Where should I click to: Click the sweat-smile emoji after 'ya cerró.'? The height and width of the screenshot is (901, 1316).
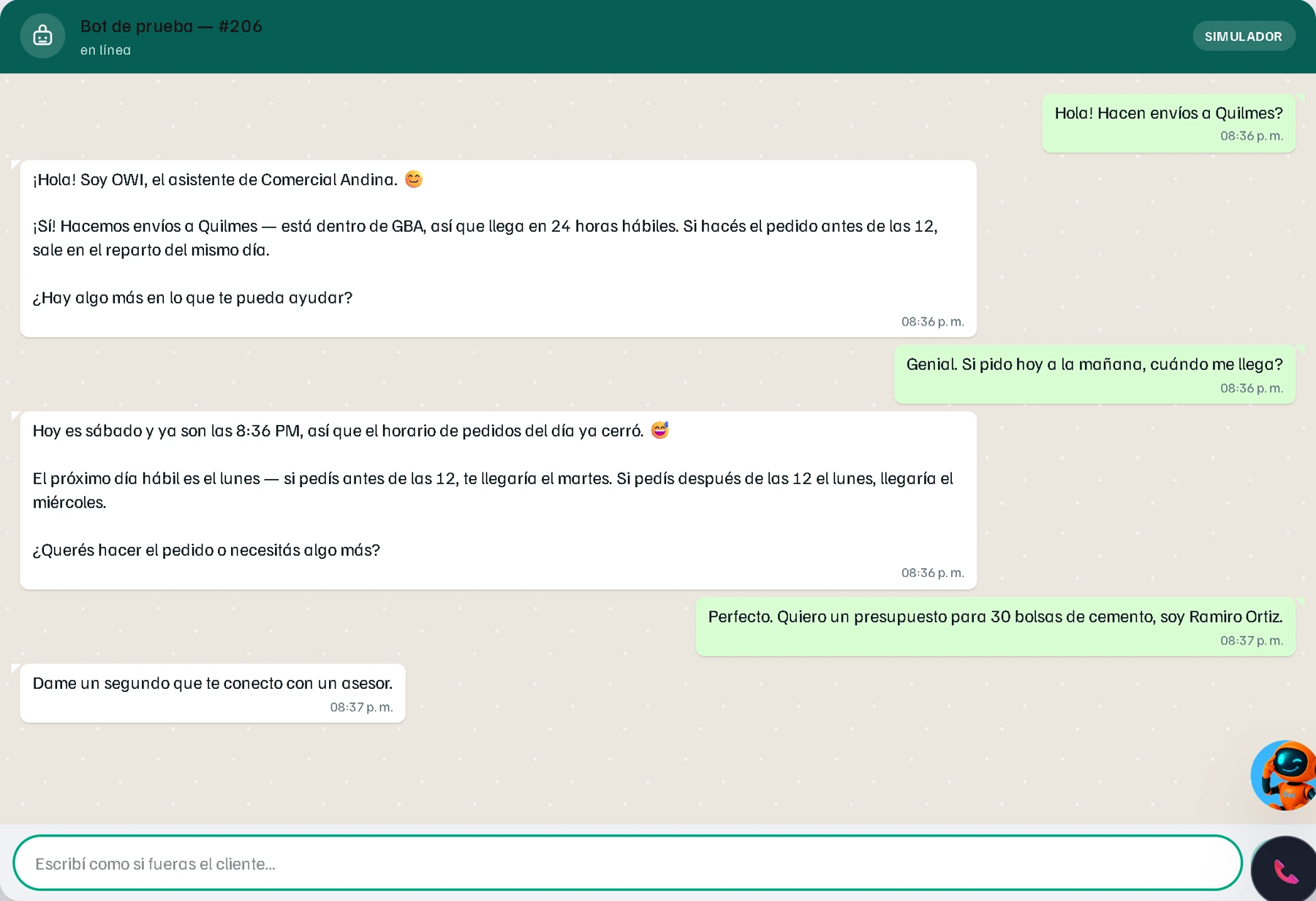pyautogui.click(x=659, y=430)
